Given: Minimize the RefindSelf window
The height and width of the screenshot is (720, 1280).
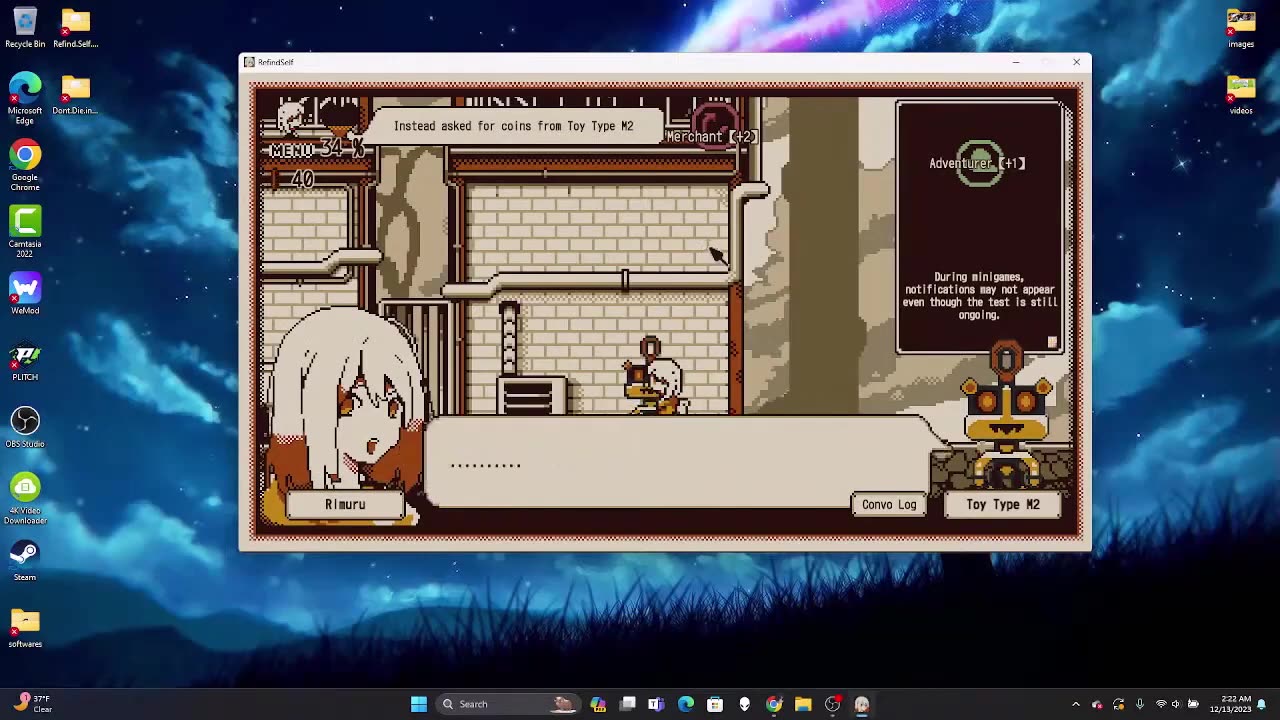Looking at the screenshot, I should tap(1016, 62).
